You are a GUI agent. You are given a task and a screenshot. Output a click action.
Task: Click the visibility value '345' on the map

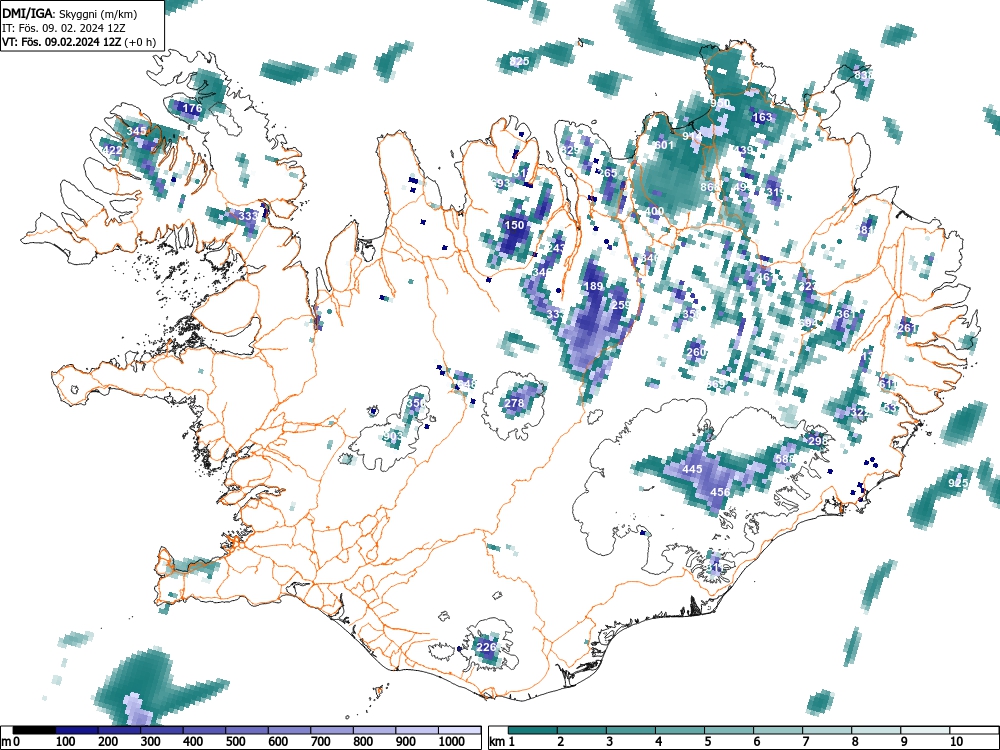point(136,131)
